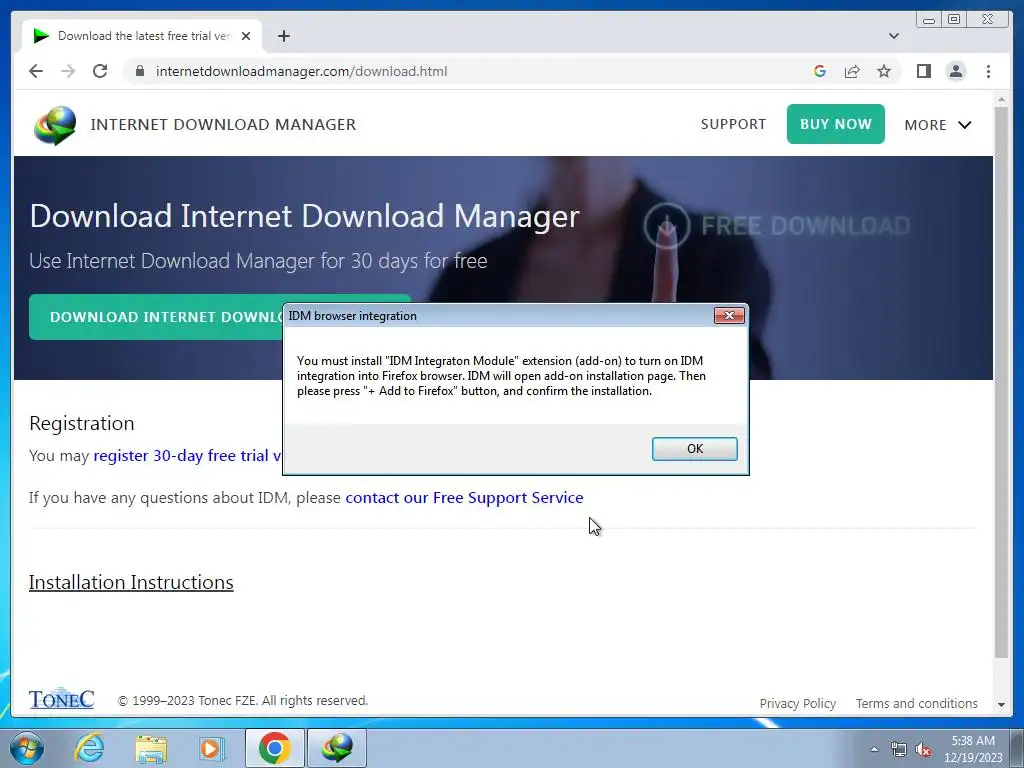Switch to IDM taskbar button
The height and width of the screenshot is (768, 1024).
tap(337, 748)
